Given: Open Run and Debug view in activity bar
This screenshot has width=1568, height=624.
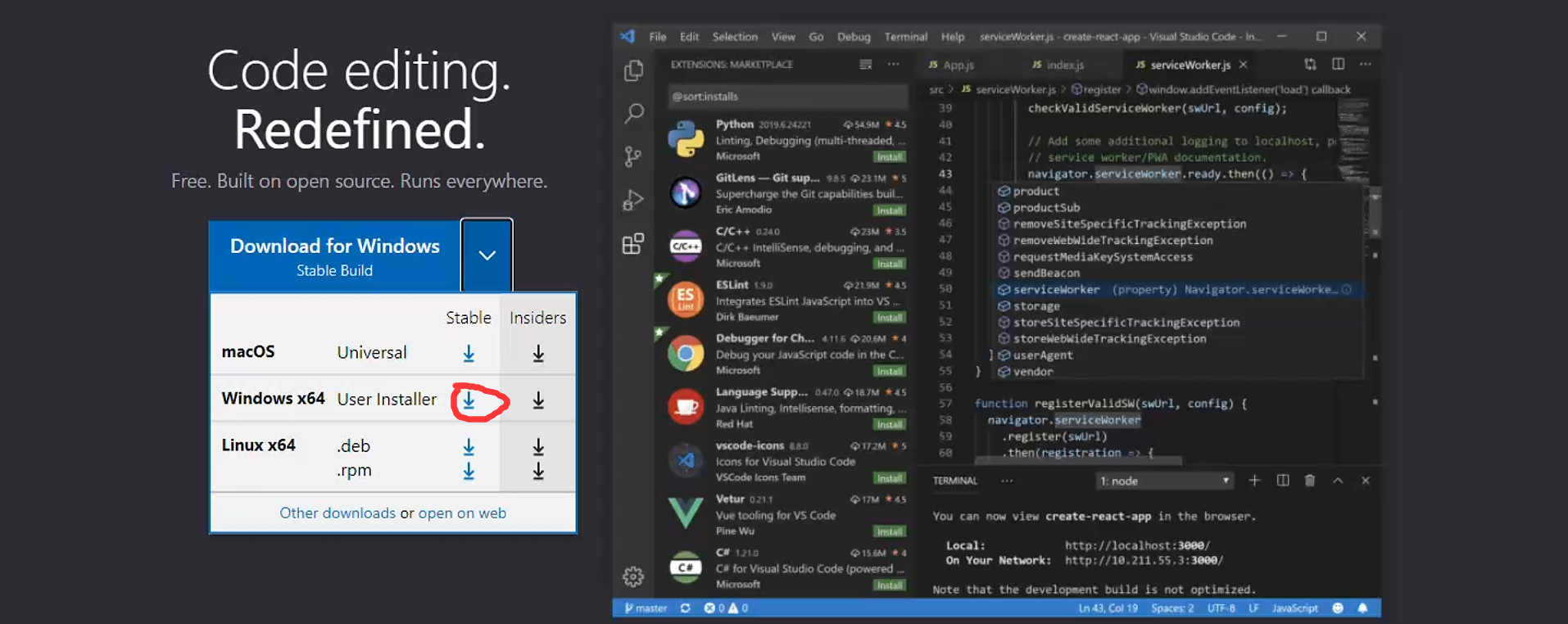Looking at the screenshot, I should click(x=633, y=200).
